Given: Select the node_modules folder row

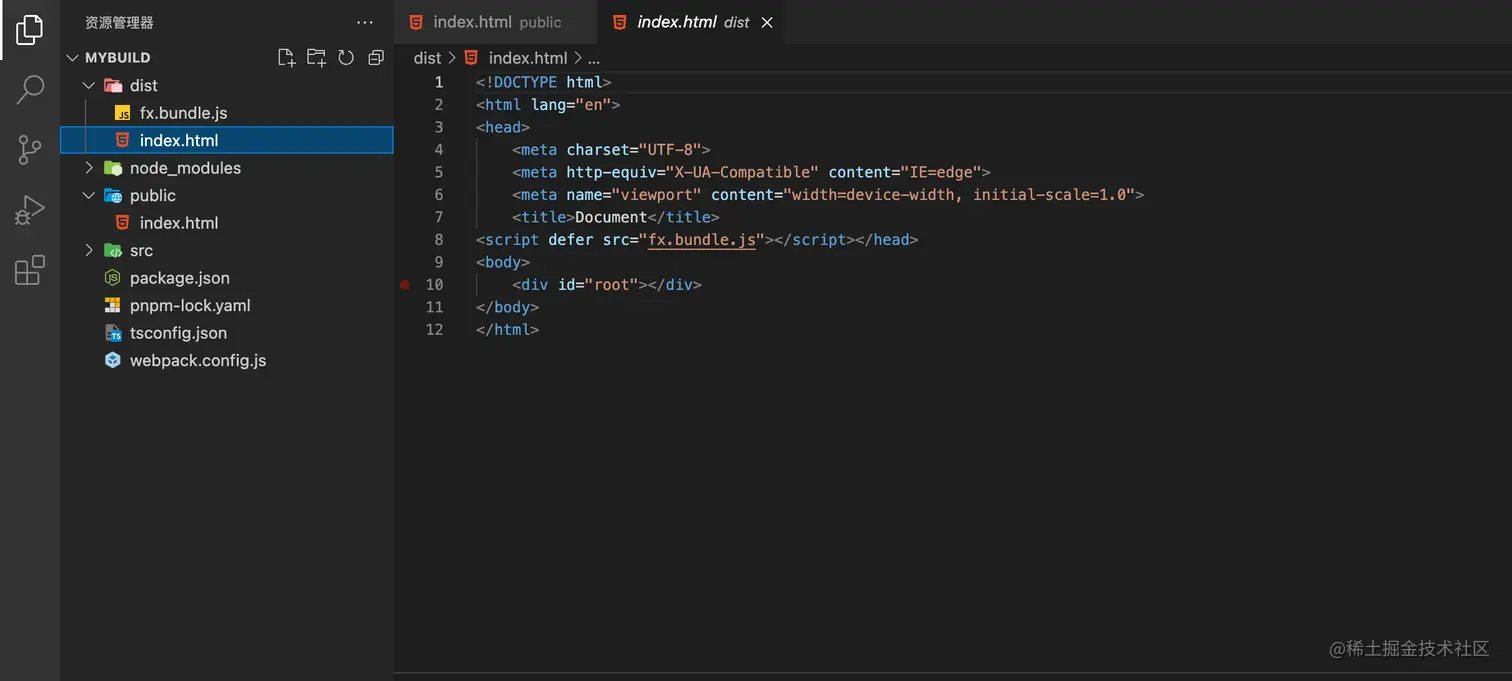Looking at the screenshot, I should (x=227, y=168).
